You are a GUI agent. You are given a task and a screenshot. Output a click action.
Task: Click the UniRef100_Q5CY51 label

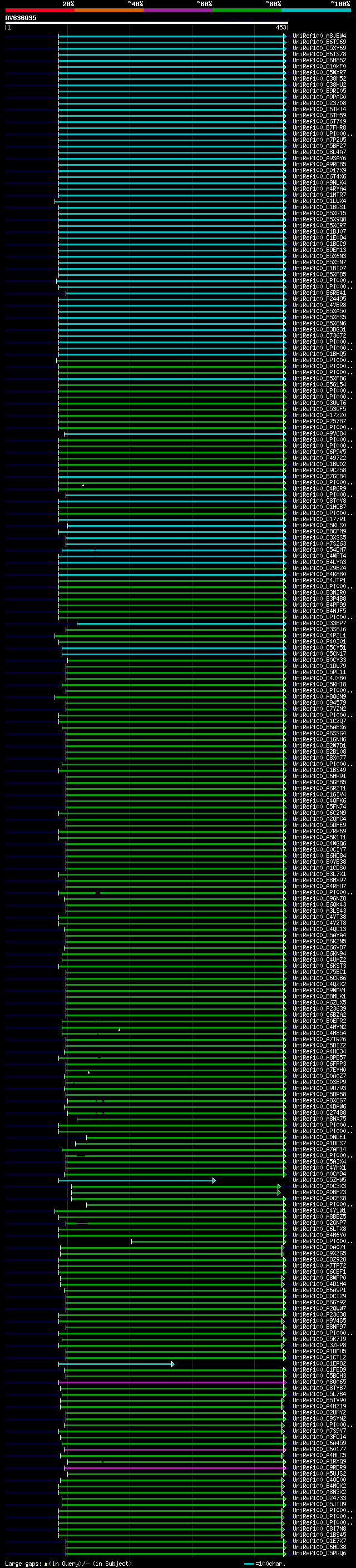click(x=319, y=647)
